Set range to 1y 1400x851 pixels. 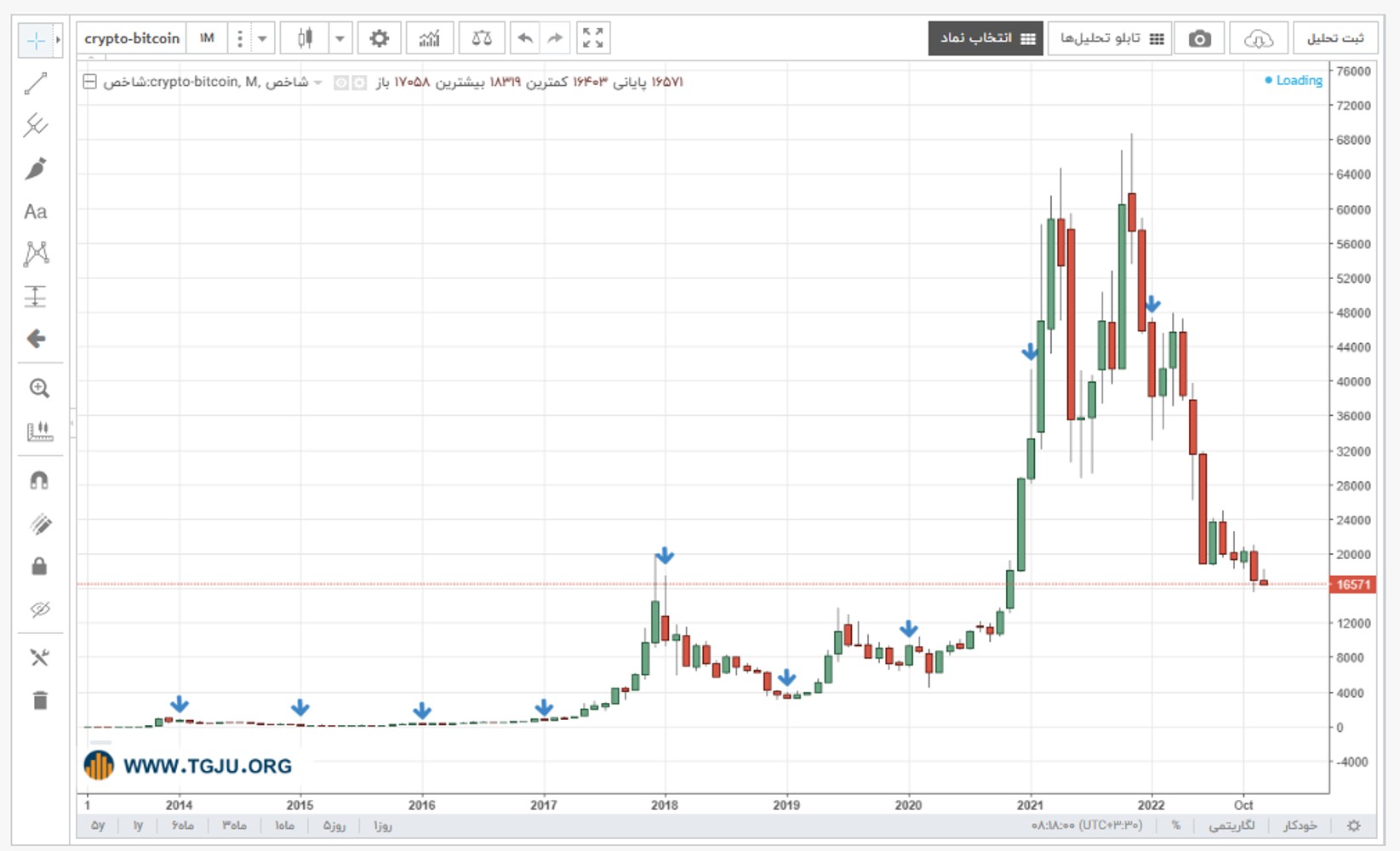[x=138, y=825]
